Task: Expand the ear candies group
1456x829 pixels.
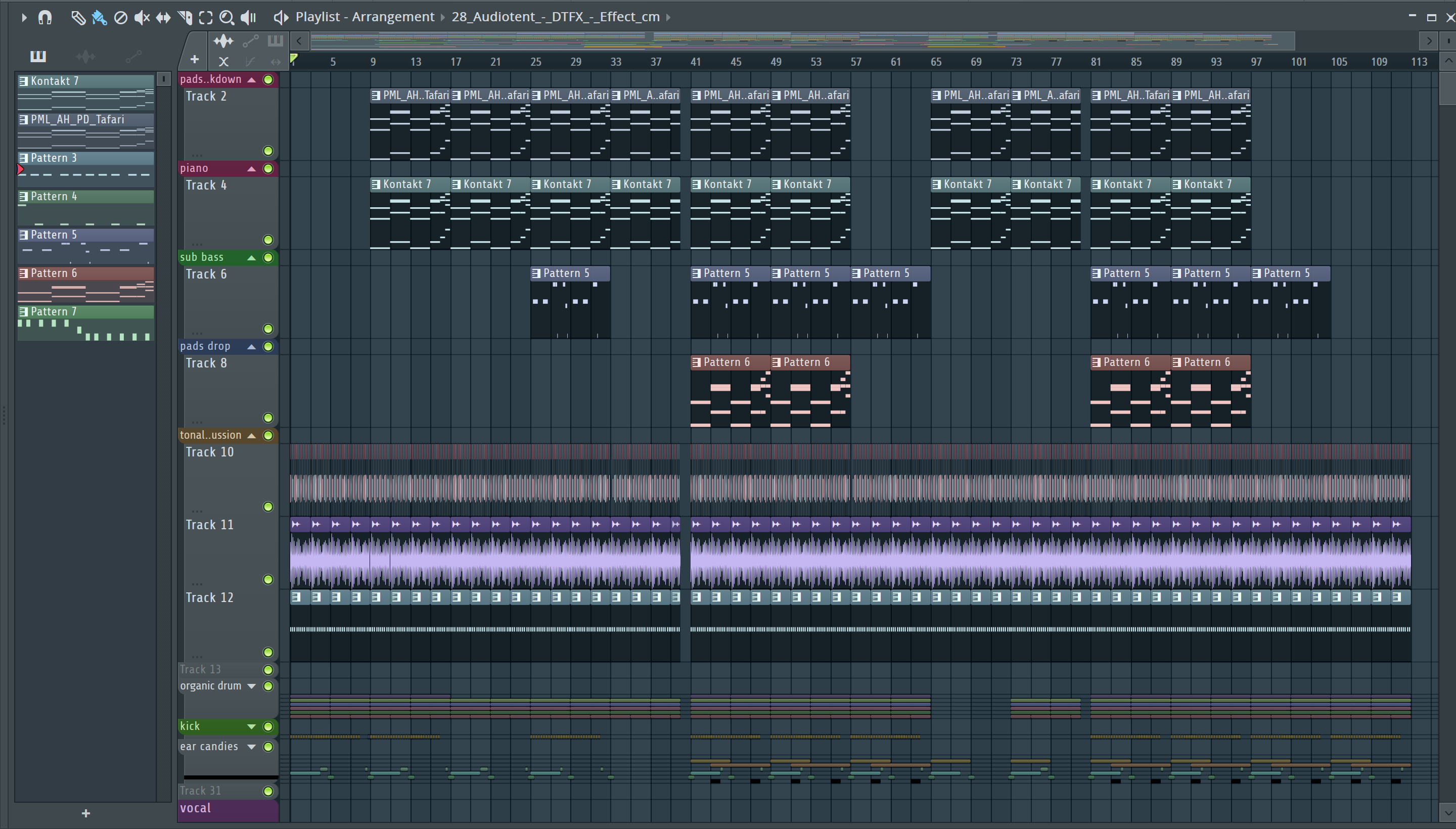Action: (x=251, y=747)
